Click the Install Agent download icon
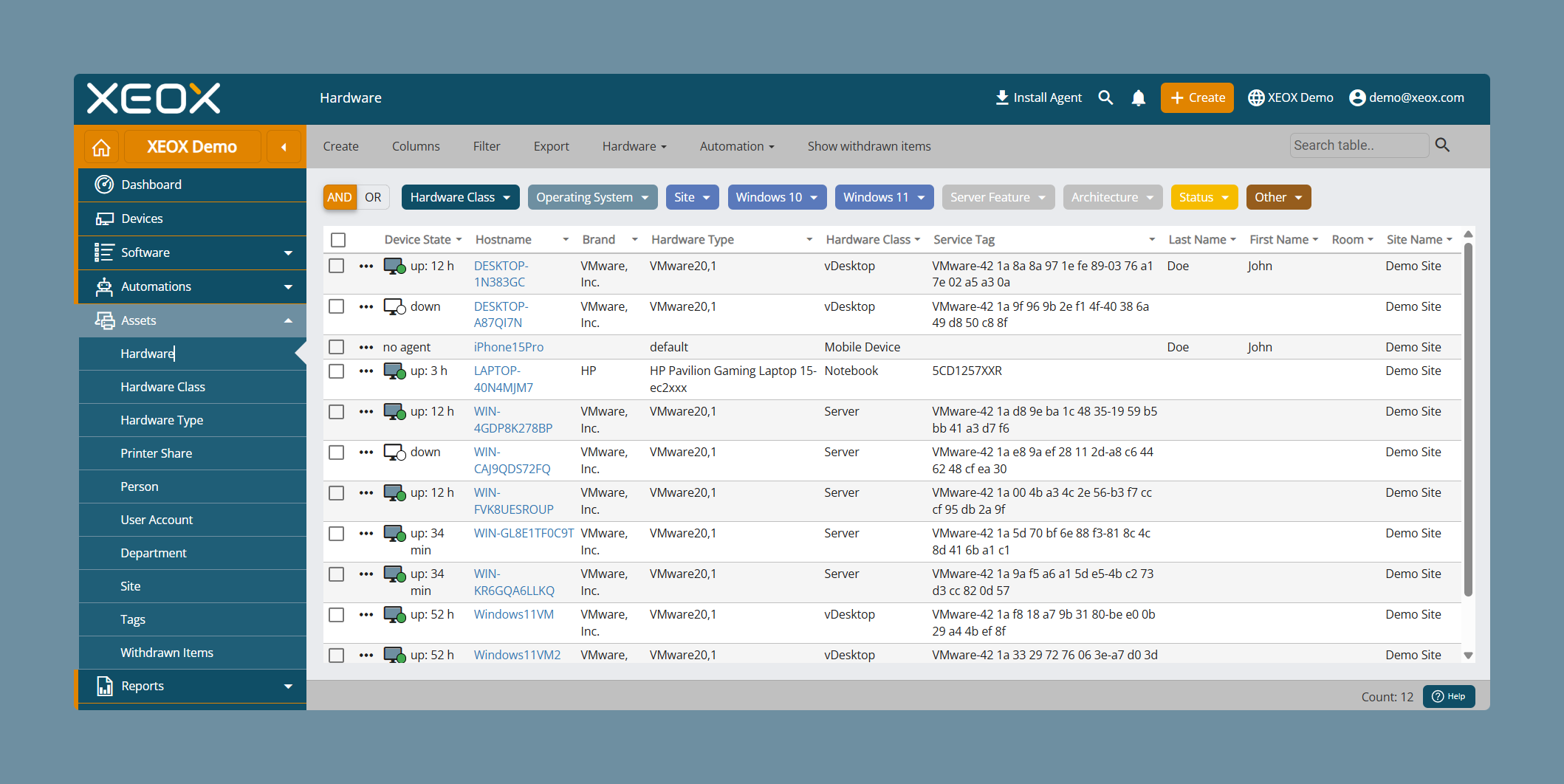Image resolution: width=1564 pixels, height=784 pixels. pyautogui.click(x=1002, y=97)
